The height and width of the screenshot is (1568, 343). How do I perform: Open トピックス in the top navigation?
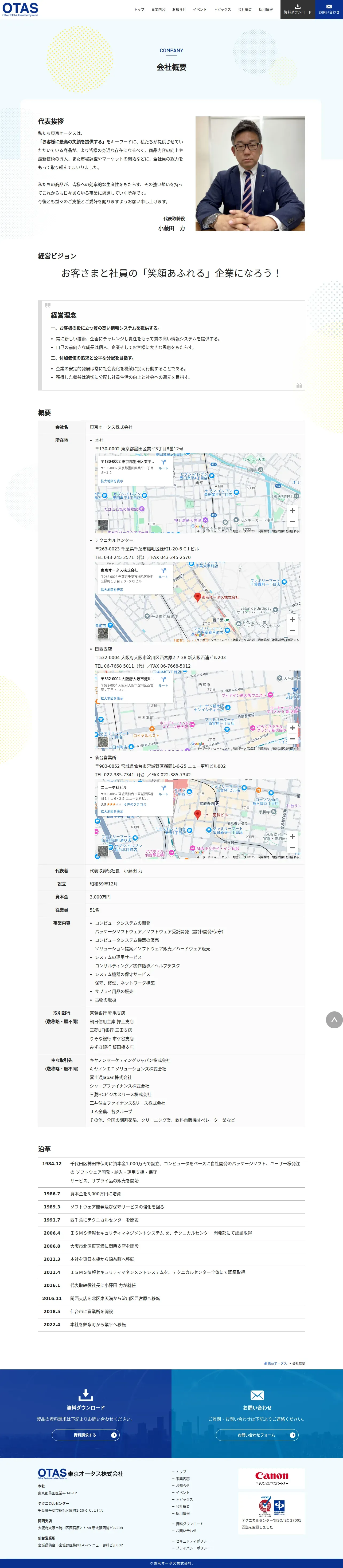tap(222, 10)
